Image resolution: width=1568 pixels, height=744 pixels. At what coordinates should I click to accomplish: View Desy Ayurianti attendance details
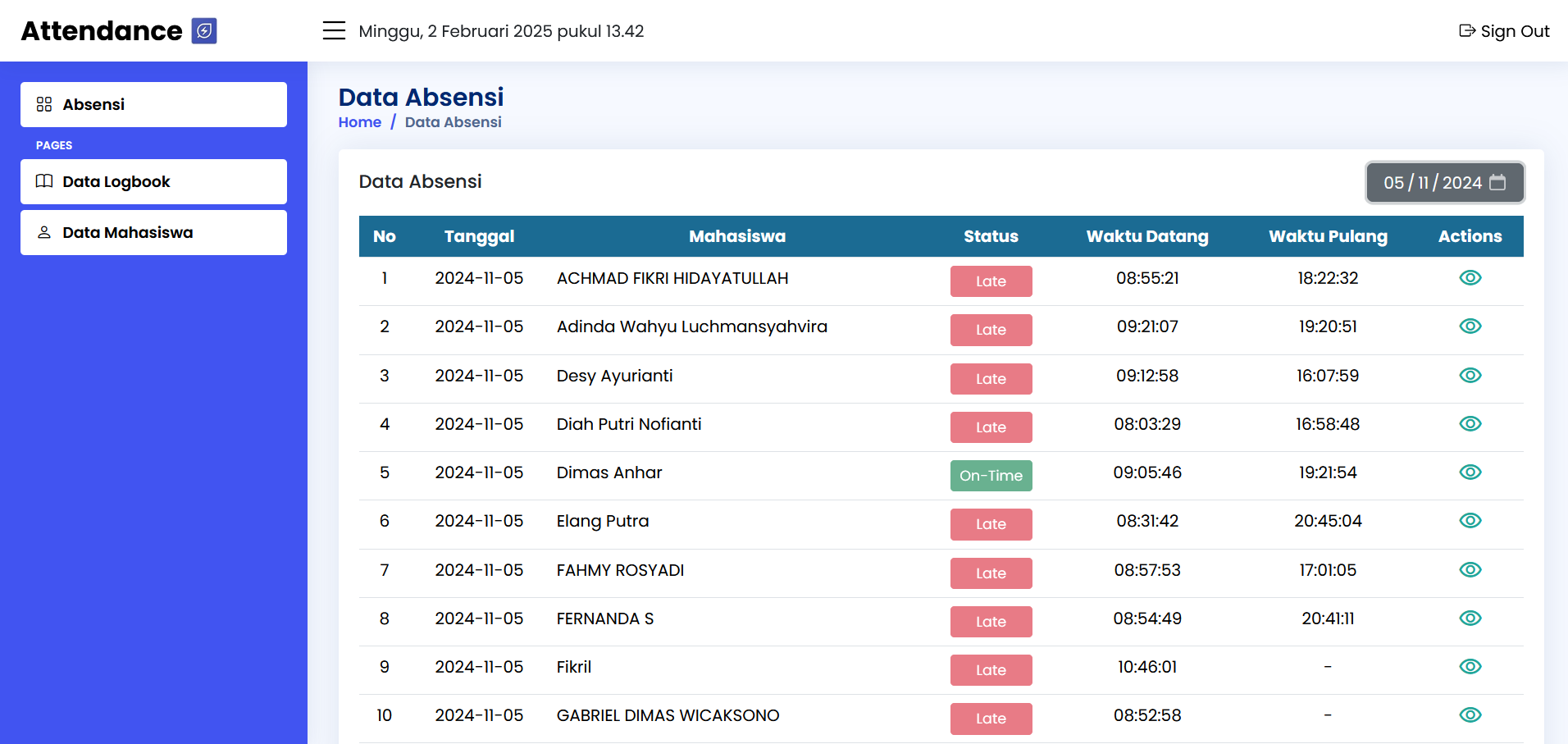click(x=1470, y=376)
